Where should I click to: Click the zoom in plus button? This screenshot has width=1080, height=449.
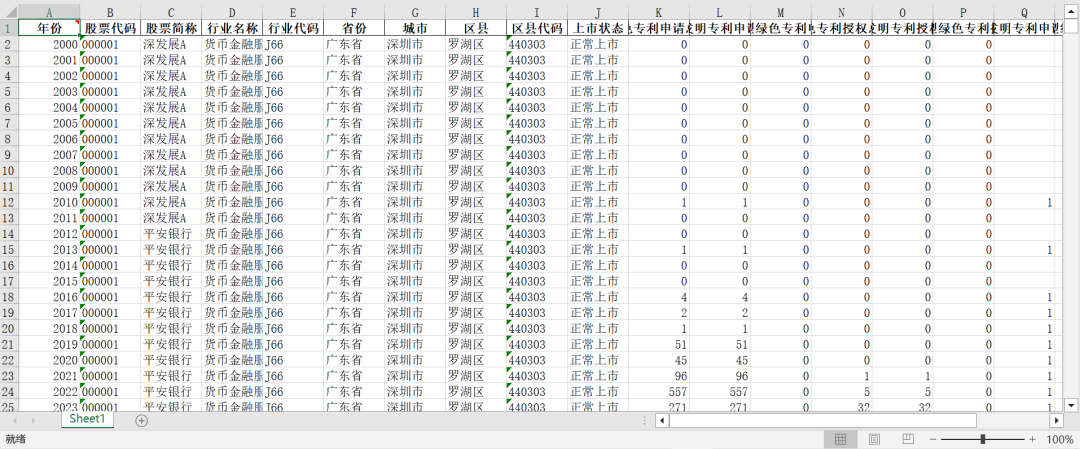[1032, 439]
